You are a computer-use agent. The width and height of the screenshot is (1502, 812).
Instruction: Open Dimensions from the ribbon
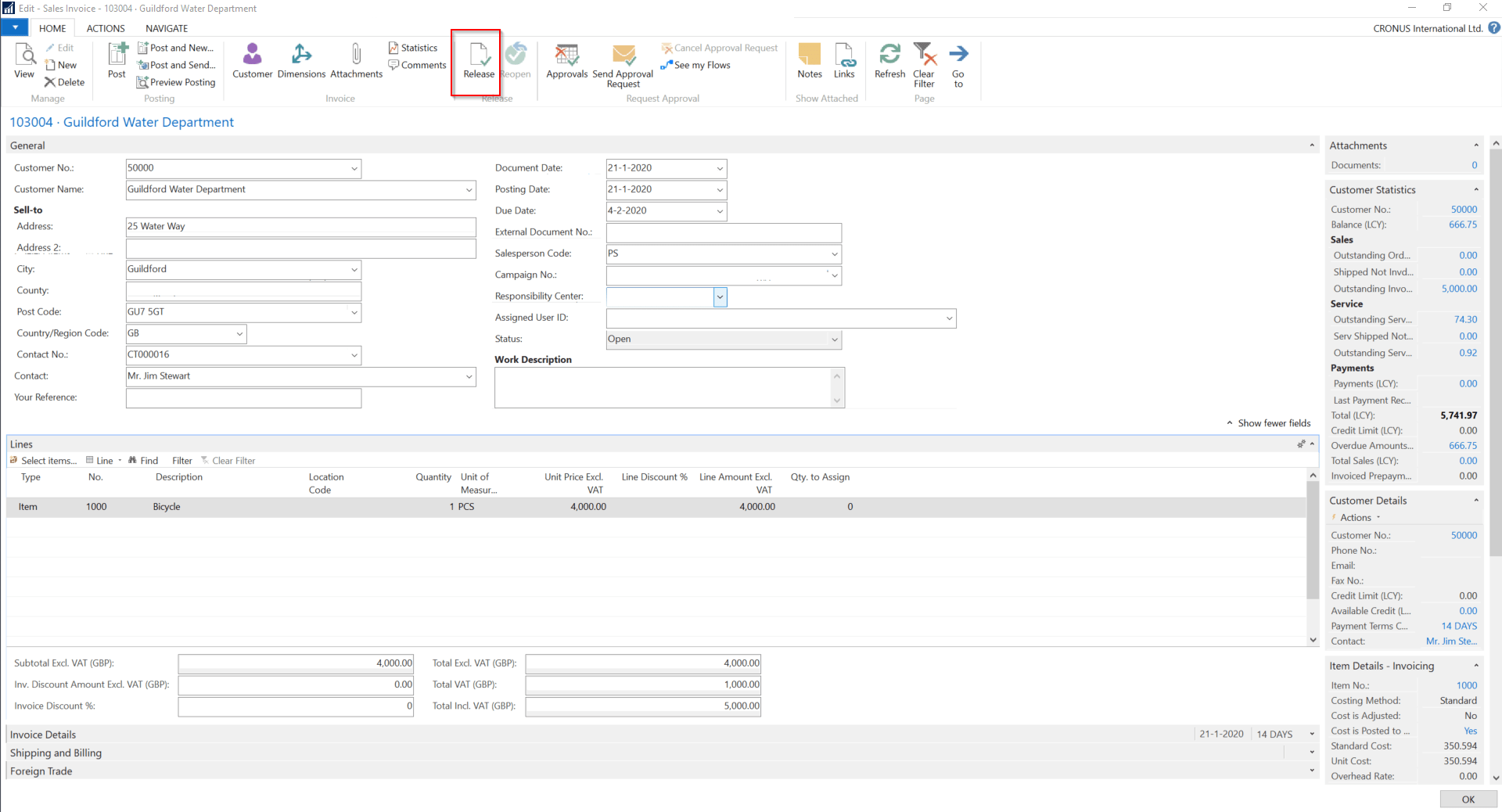[x=301, y=55]
